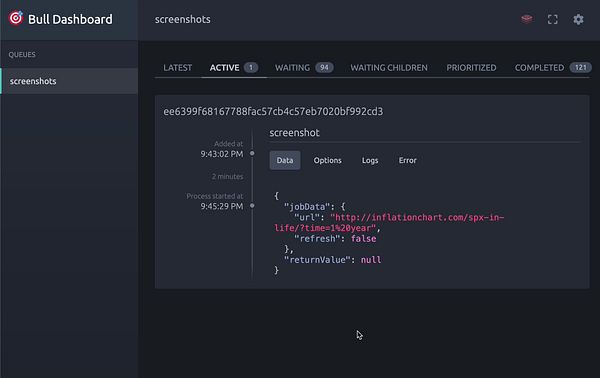Switch to the ACTIVE tab
Image resolution: width=600 pixels, height=378 pixels.
tap(234, 68)
